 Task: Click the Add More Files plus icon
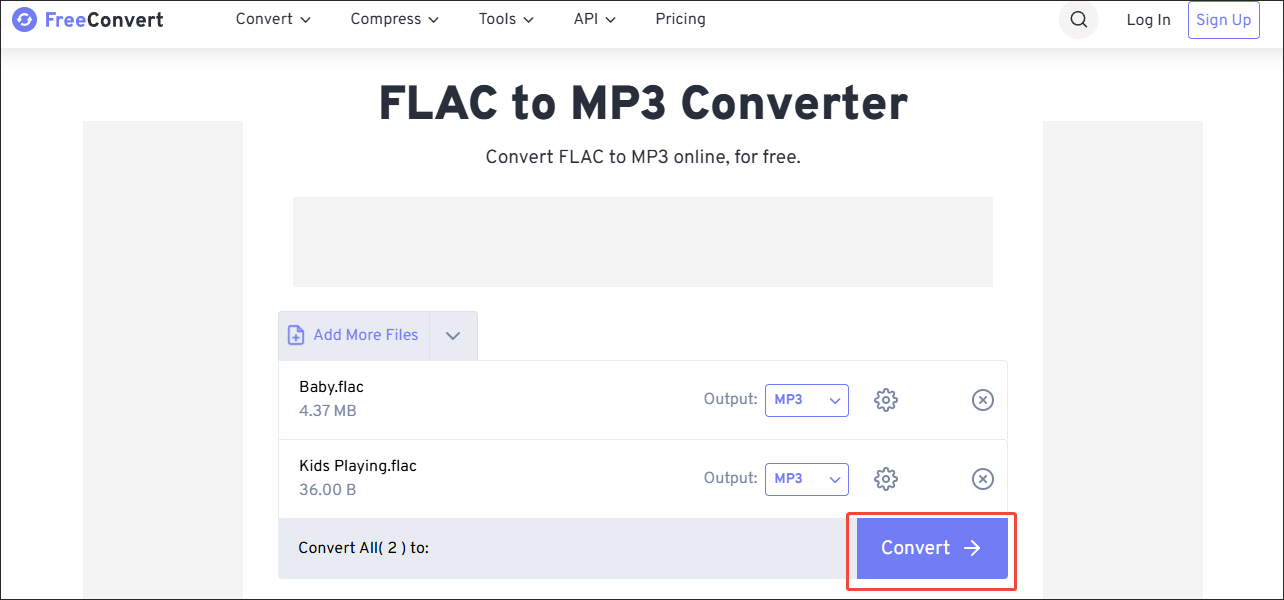click(296, 335)
